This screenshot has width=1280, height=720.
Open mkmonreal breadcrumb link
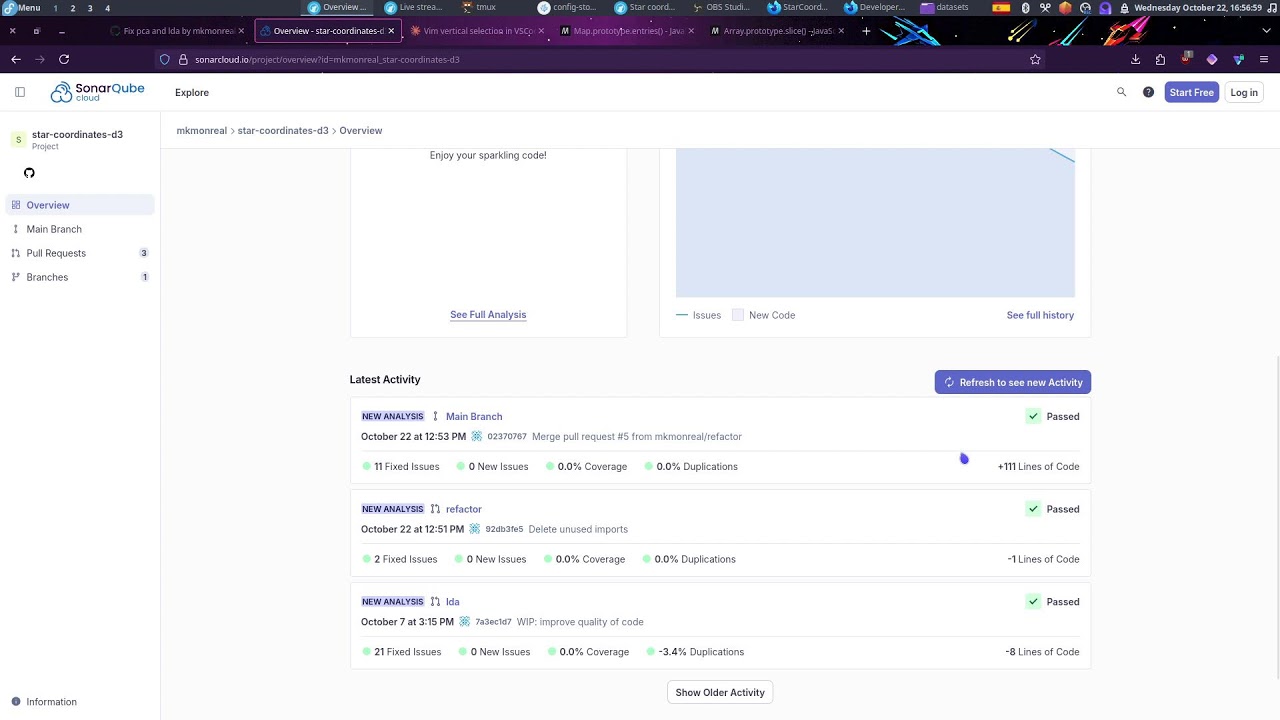202,131
